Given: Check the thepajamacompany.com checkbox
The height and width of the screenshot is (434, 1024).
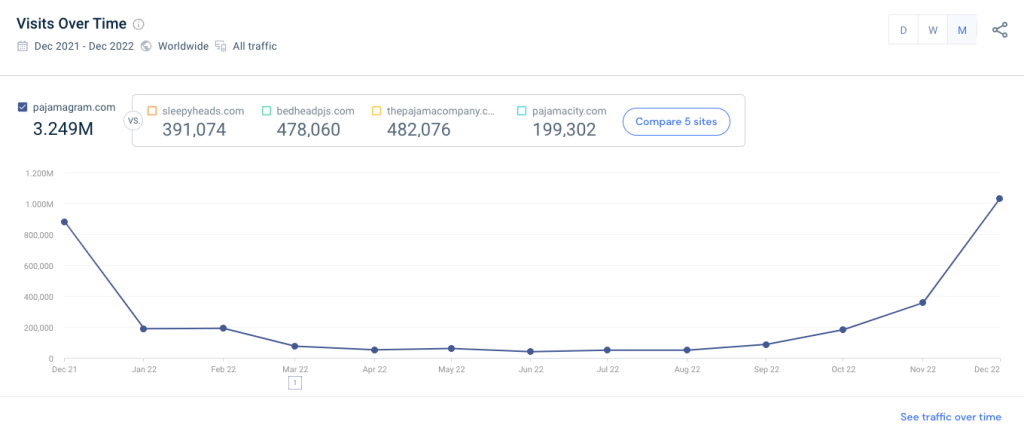Looking at the screenshot, I should (x=376, y=111).
